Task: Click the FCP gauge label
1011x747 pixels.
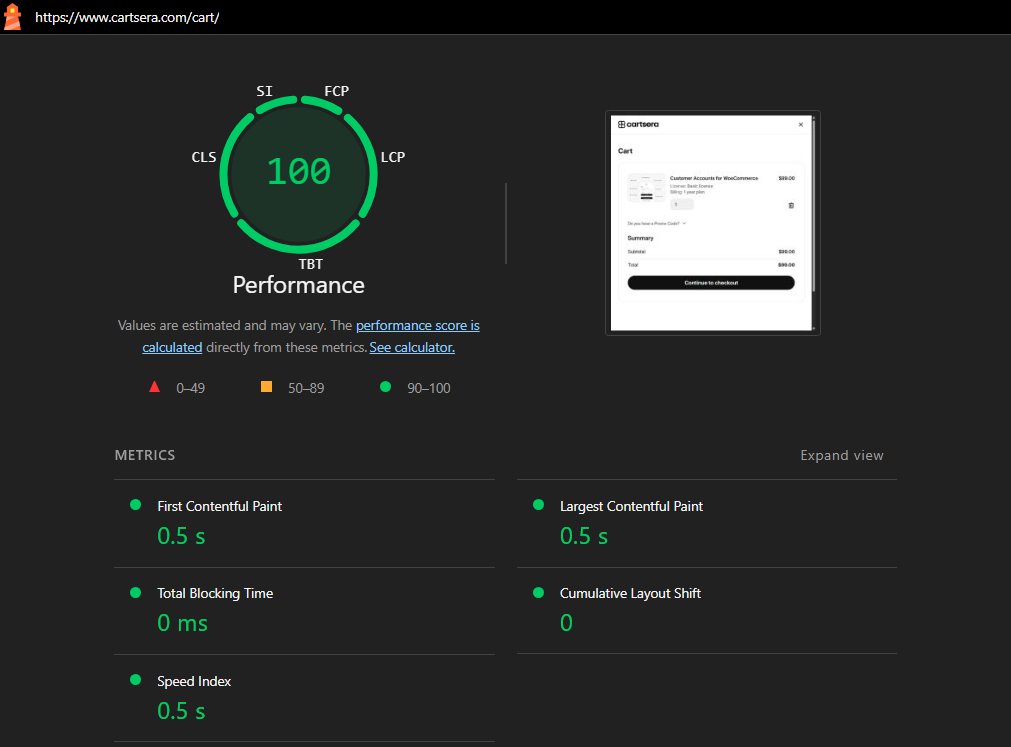Action: click(x=337, y=91)
